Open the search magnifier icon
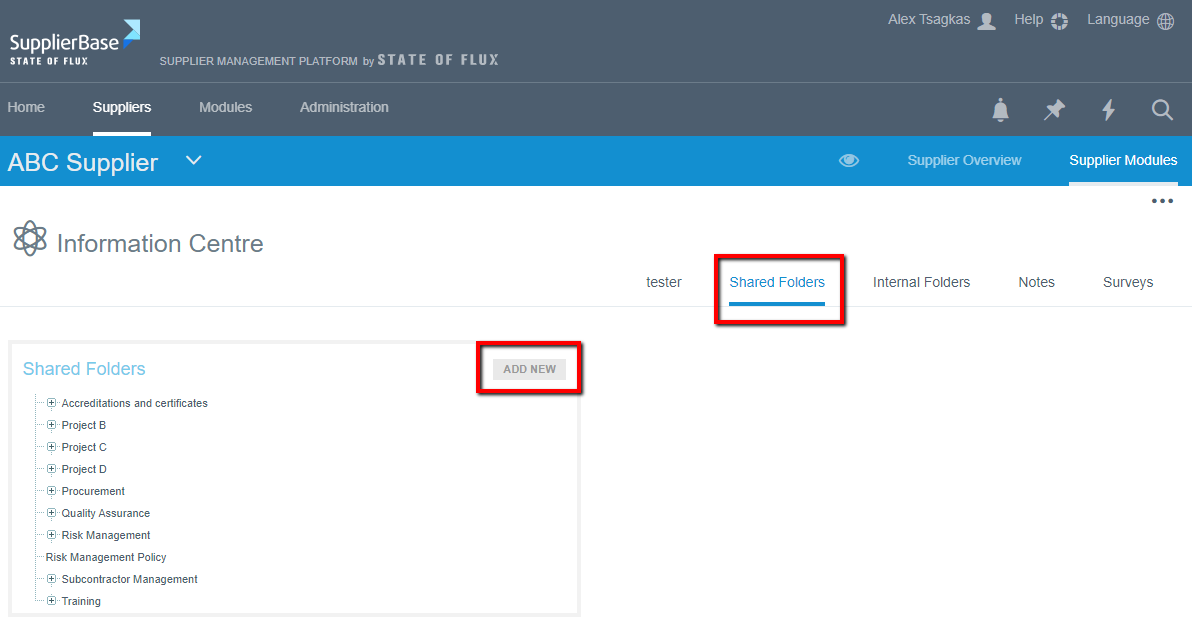Viewport: 1192px width, 618px height. 1162,110
